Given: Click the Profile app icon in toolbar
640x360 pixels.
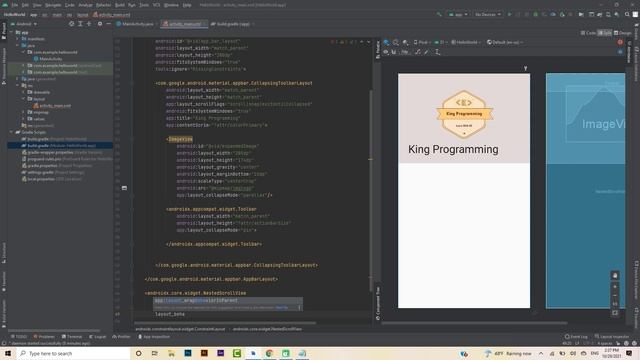Looking at the screenshot, I should coord(553,14).
